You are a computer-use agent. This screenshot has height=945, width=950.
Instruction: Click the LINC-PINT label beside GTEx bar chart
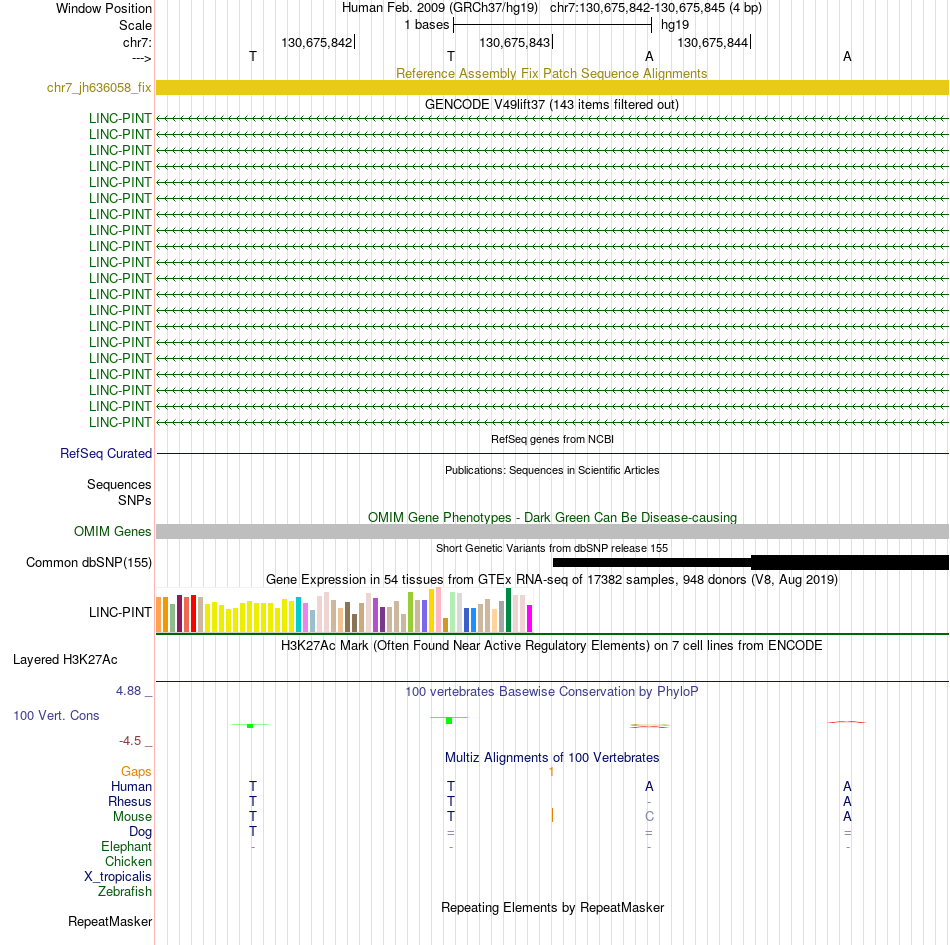pyautogui.click(x=120, y=612)
